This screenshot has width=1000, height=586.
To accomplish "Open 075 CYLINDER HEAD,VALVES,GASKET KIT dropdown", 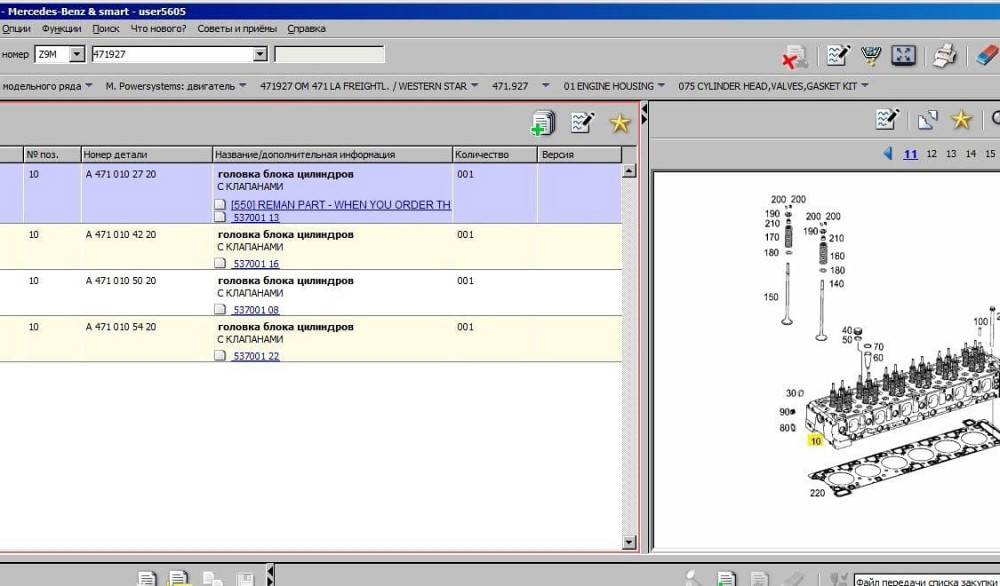I will click(864, 86).
